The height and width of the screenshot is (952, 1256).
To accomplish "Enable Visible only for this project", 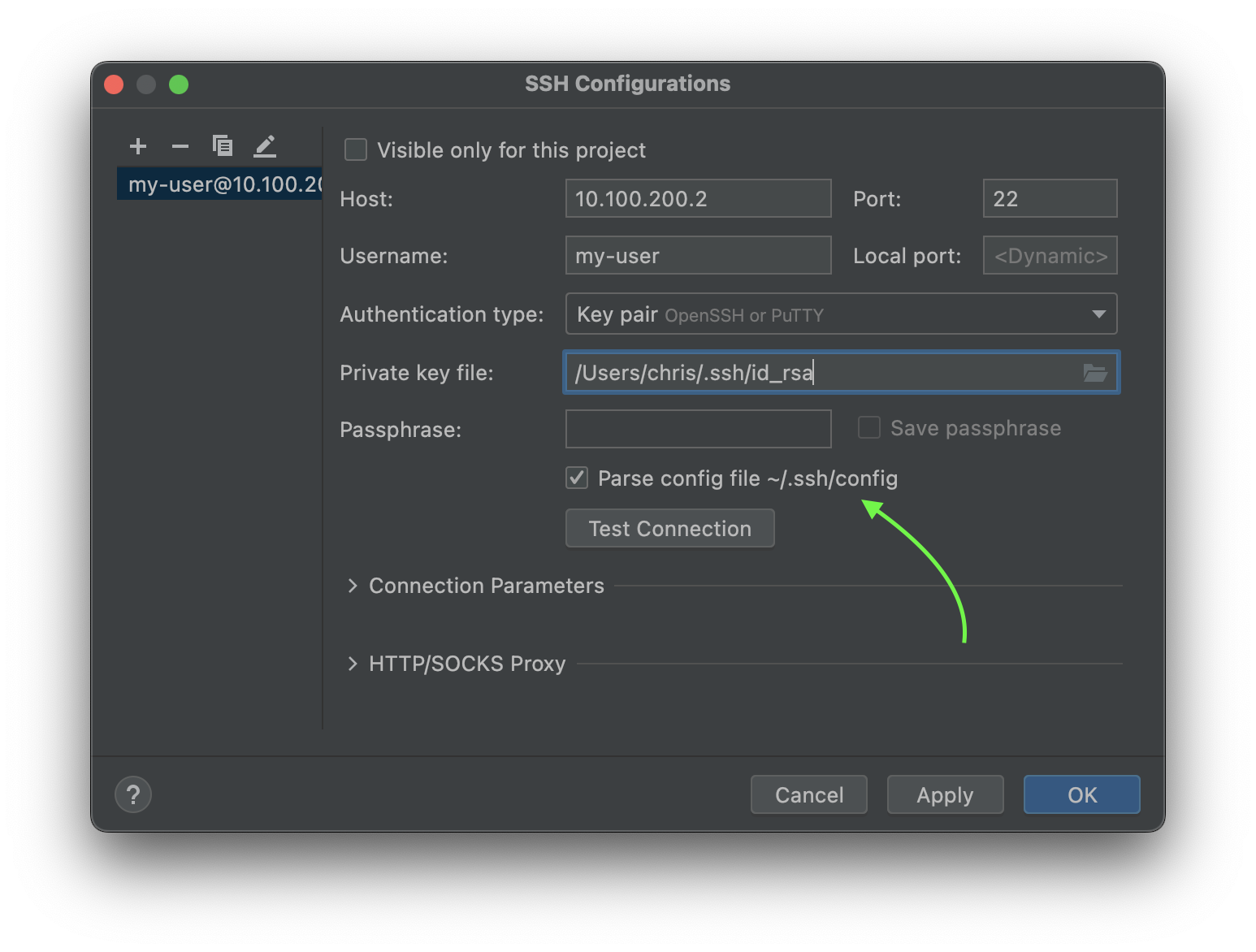I will coord(356,150).
